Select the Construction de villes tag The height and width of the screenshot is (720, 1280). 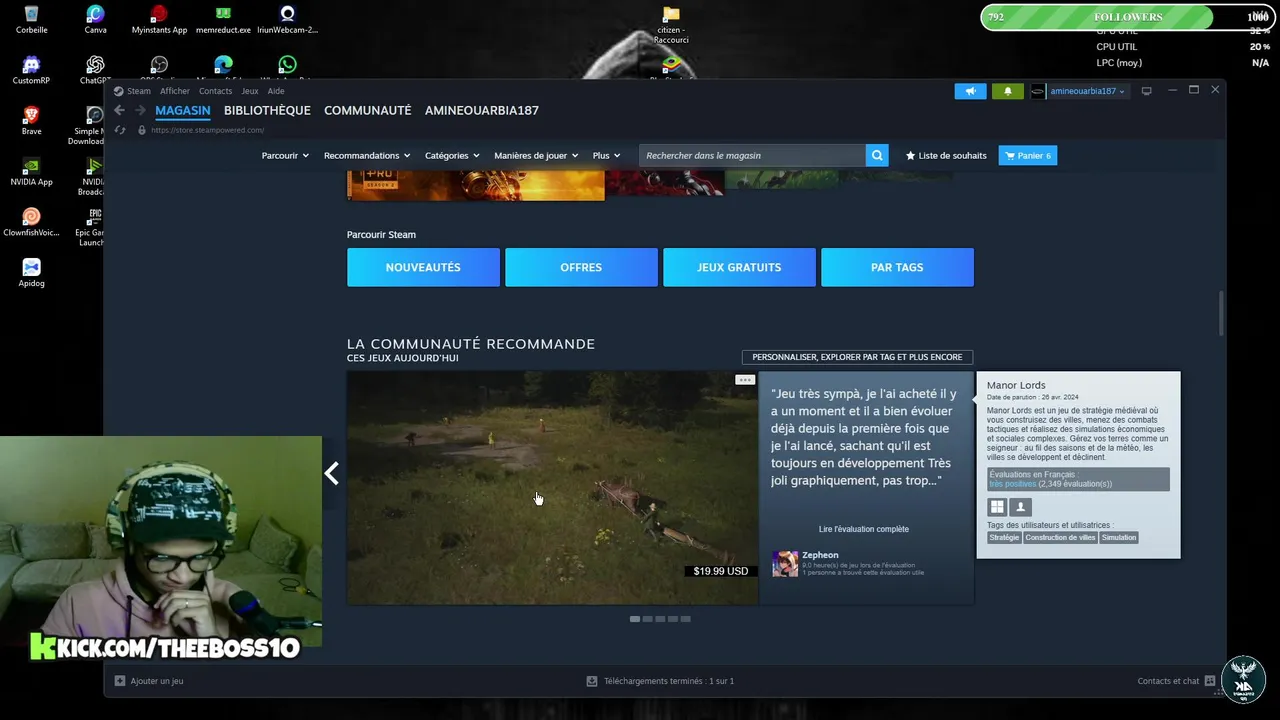pyautogui.click(x=1060, y=538)
